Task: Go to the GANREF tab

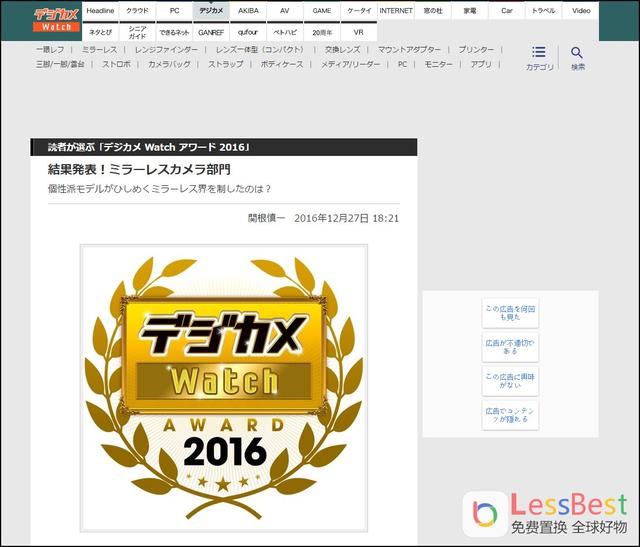Action: coord(211,32)
